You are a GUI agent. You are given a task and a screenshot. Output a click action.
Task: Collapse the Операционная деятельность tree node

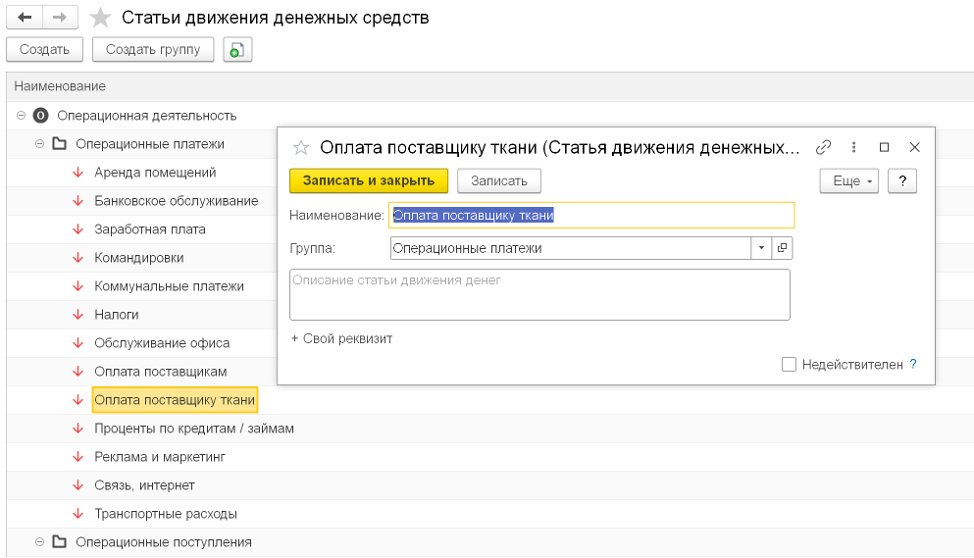point(21,116)
